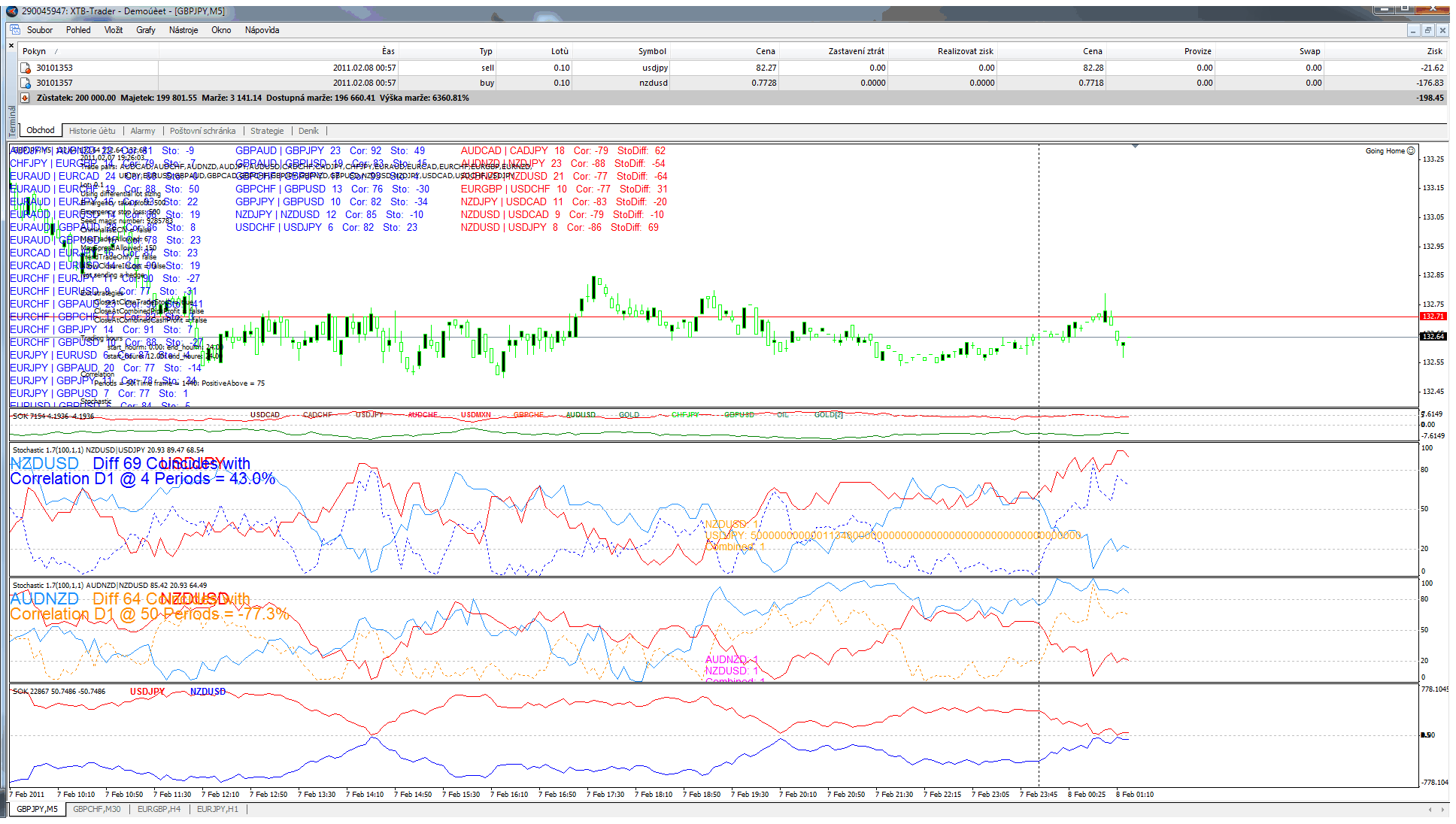Viewport: 1456px width, 824px height.
Task: Switch to the Obchod terminal tab
Action: coord(41,130)
